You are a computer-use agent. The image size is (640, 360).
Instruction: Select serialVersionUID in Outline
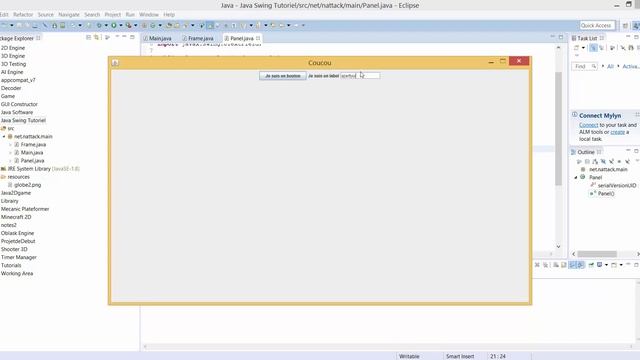click(617, 185)
